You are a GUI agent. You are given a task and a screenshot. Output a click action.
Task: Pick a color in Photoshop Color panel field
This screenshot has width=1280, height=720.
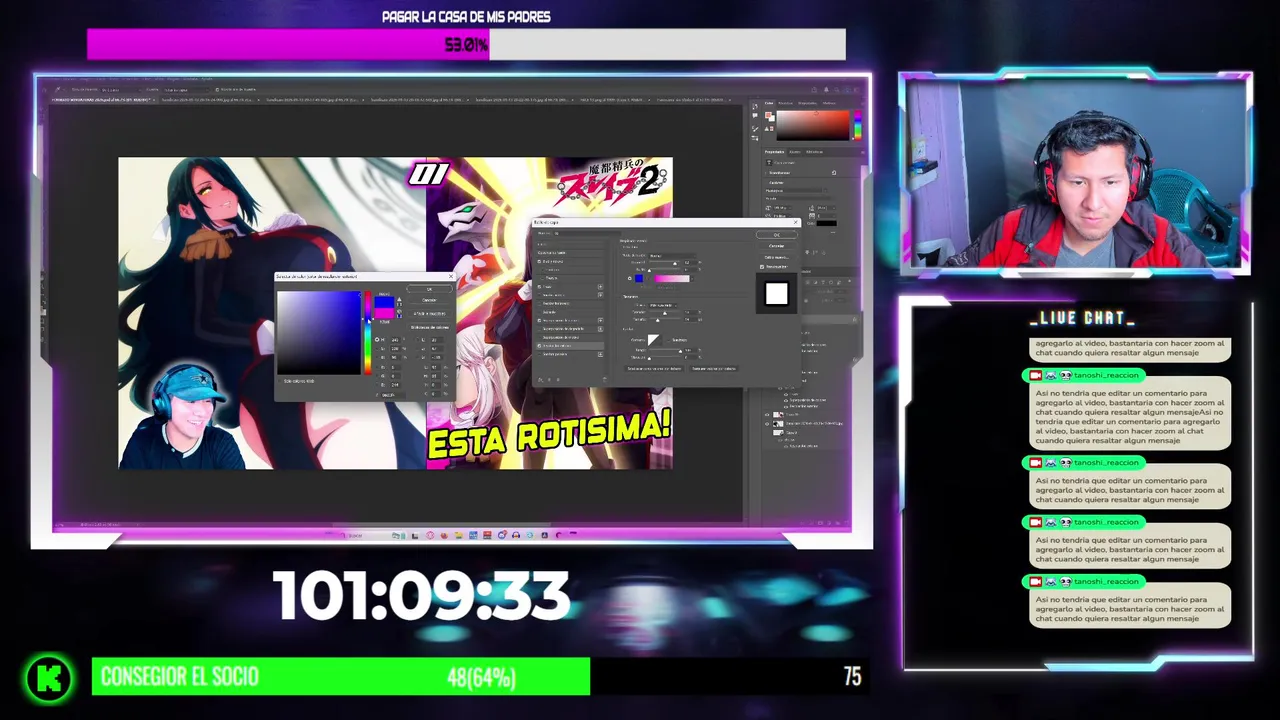click(x=812, y=123)
